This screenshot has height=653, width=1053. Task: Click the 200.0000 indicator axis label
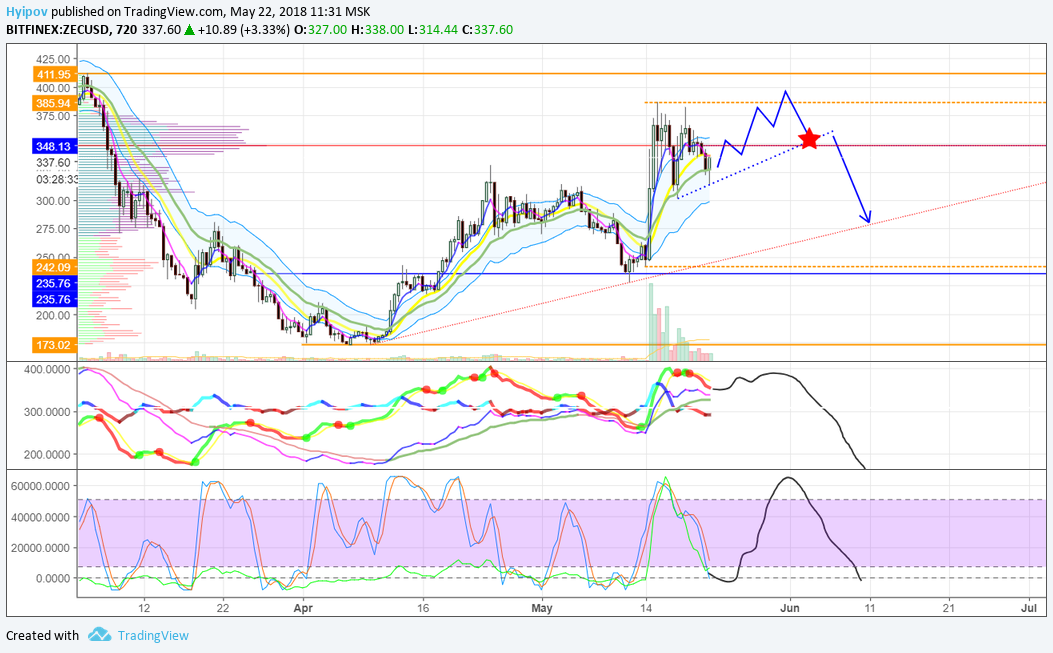[x=47, y=455]
